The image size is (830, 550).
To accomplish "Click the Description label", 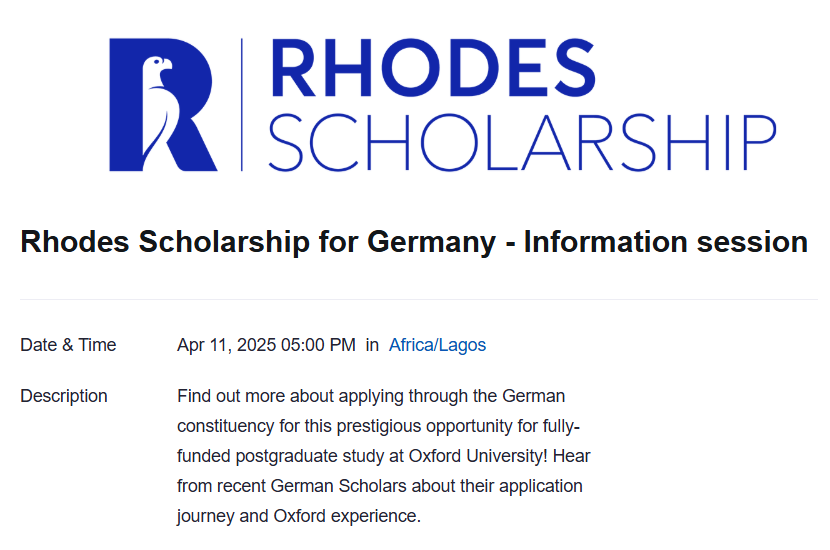I will 64,396.
